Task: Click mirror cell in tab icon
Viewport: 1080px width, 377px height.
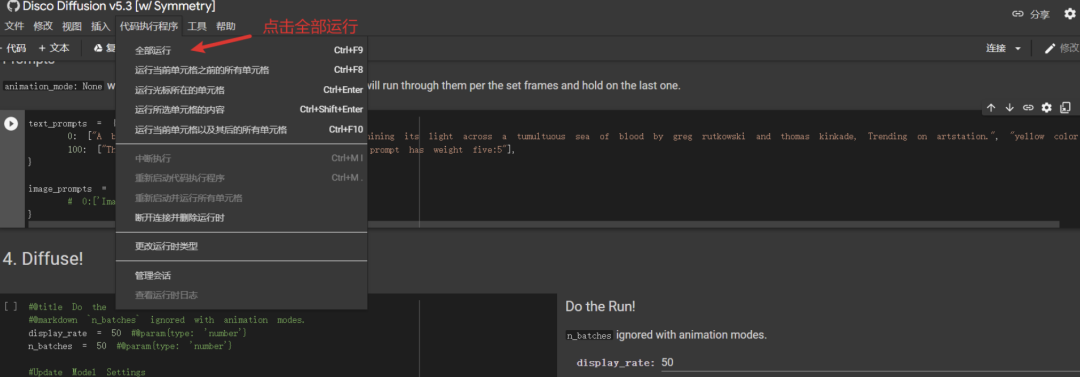Action: pyautogui.click(x=1066, y=108)
